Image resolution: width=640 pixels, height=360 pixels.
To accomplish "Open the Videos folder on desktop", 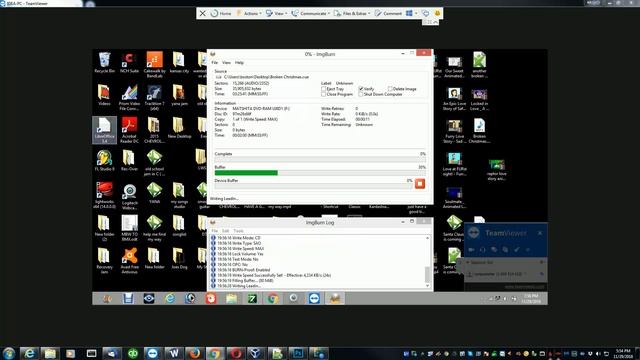I will pos(104,95).
